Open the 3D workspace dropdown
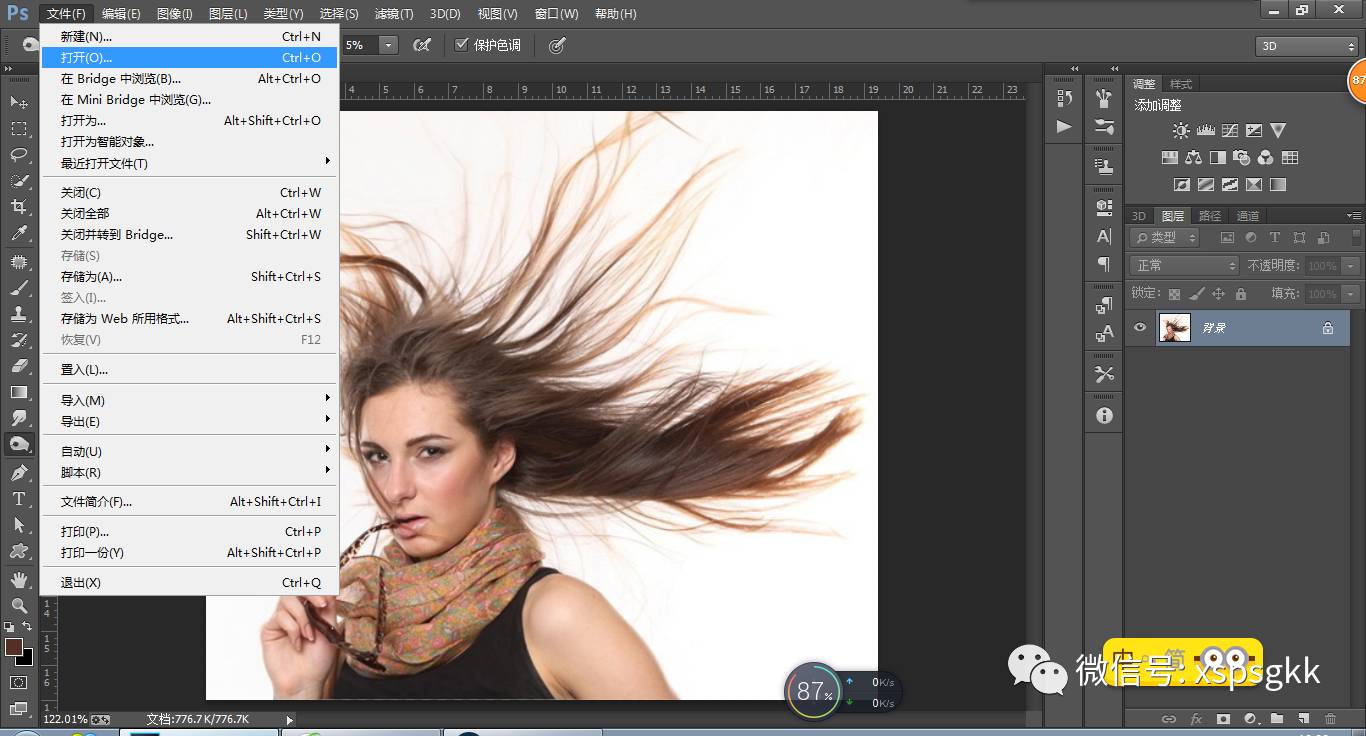 coord(1307,46)
